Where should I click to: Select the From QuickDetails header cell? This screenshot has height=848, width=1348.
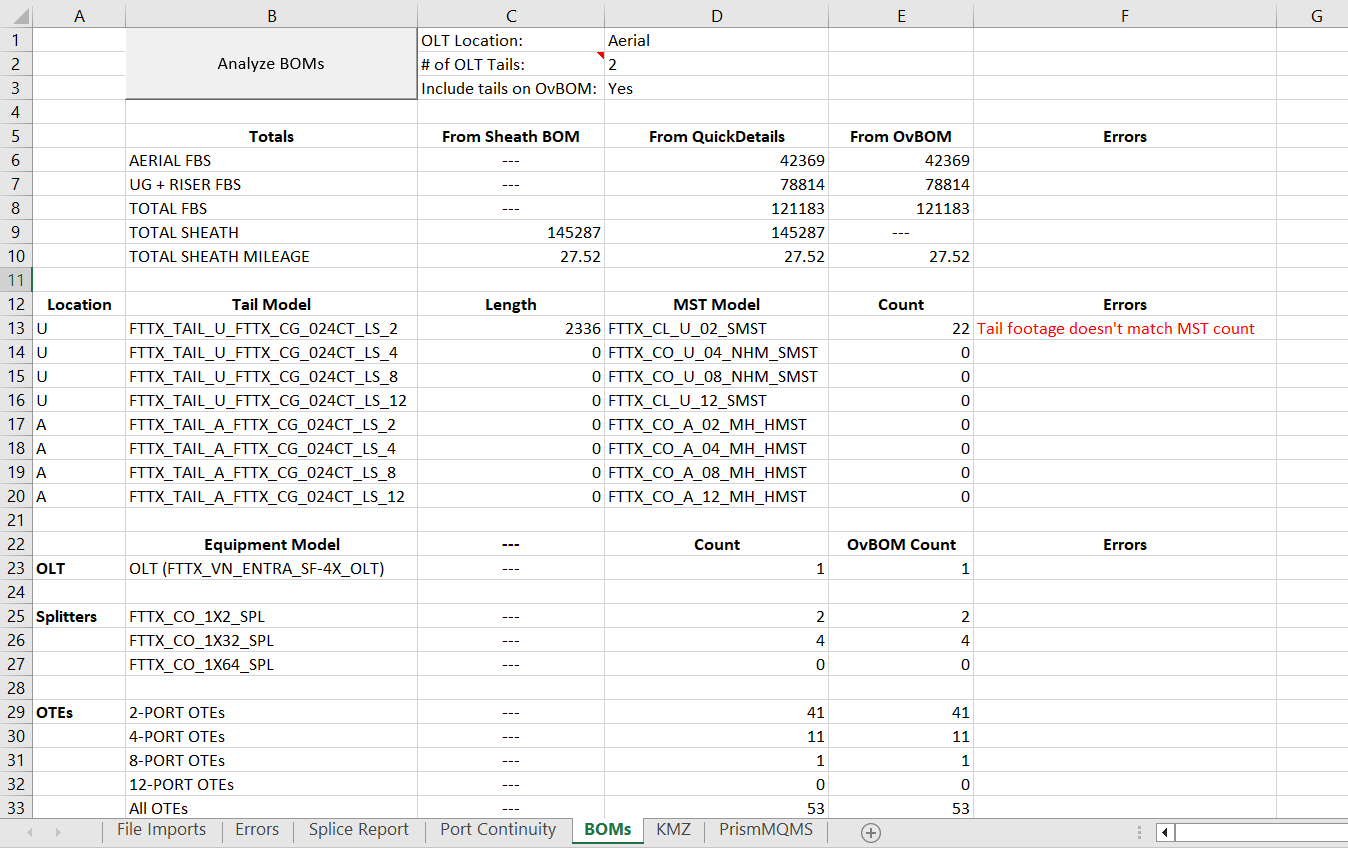716,137
